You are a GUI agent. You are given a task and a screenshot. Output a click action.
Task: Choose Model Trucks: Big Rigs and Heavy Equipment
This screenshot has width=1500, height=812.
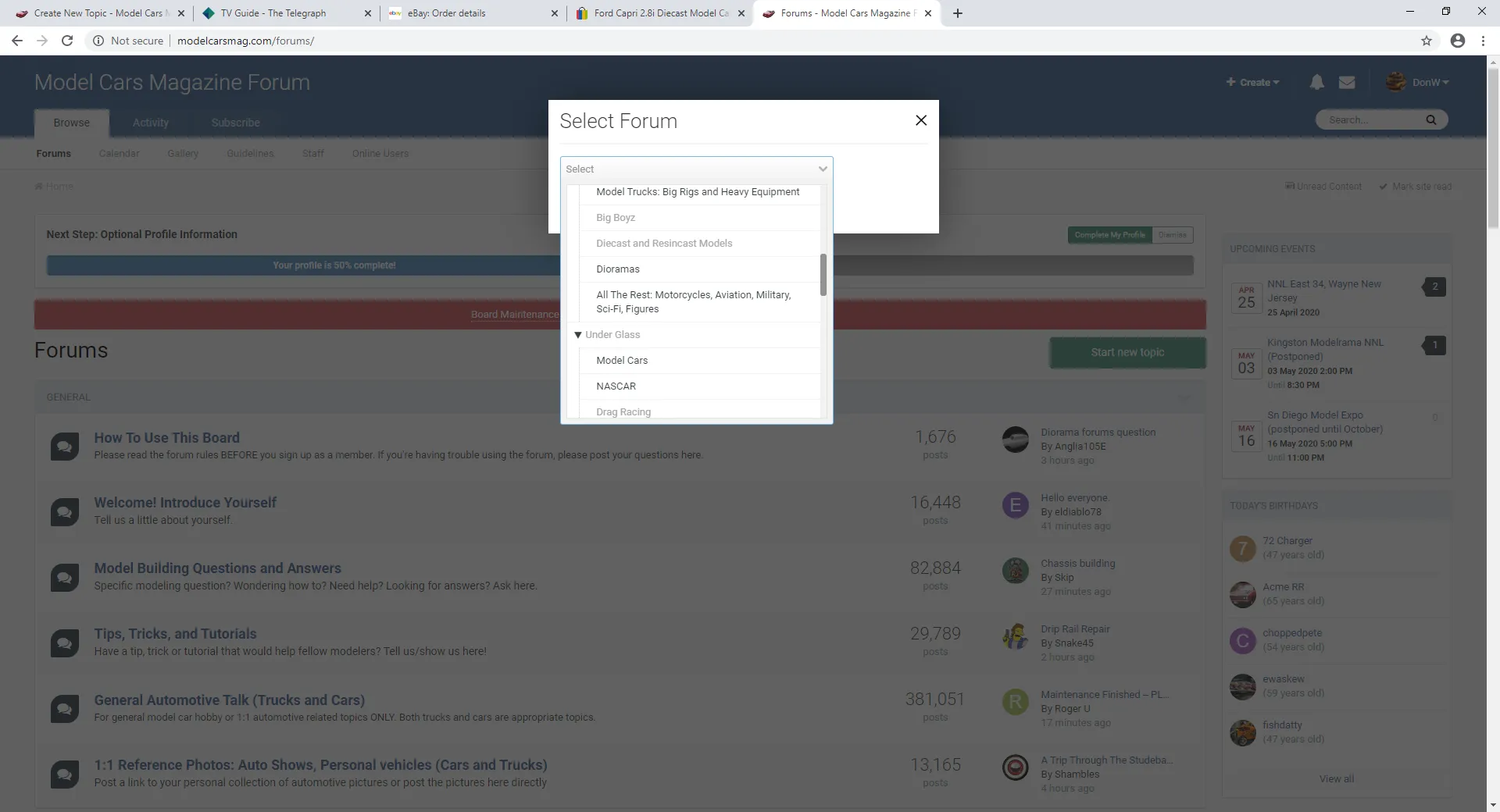698,192
